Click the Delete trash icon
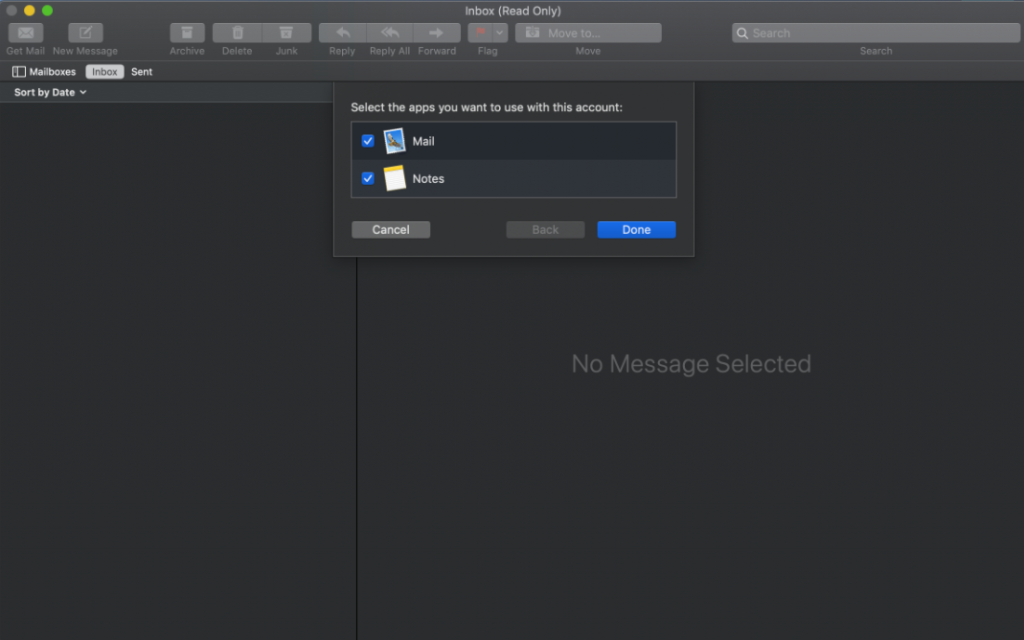Image resolution: width=1024 pixels, height=640 pixels. click(x=237, y=33)
